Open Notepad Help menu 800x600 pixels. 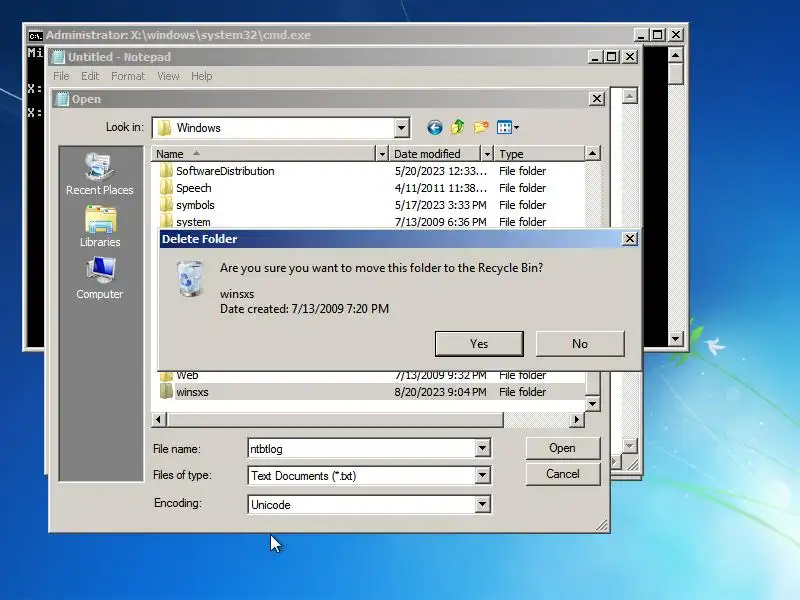[202, 76]
